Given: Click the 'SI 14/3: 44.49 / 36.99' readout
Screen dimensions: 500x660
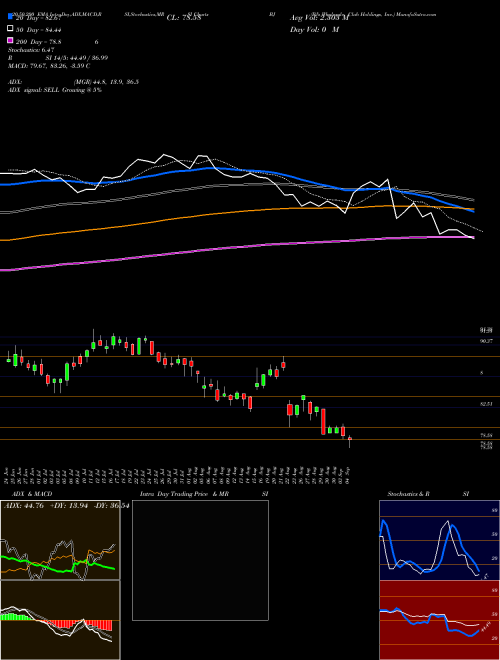Looking at the screenshot, I should [77, 58].
